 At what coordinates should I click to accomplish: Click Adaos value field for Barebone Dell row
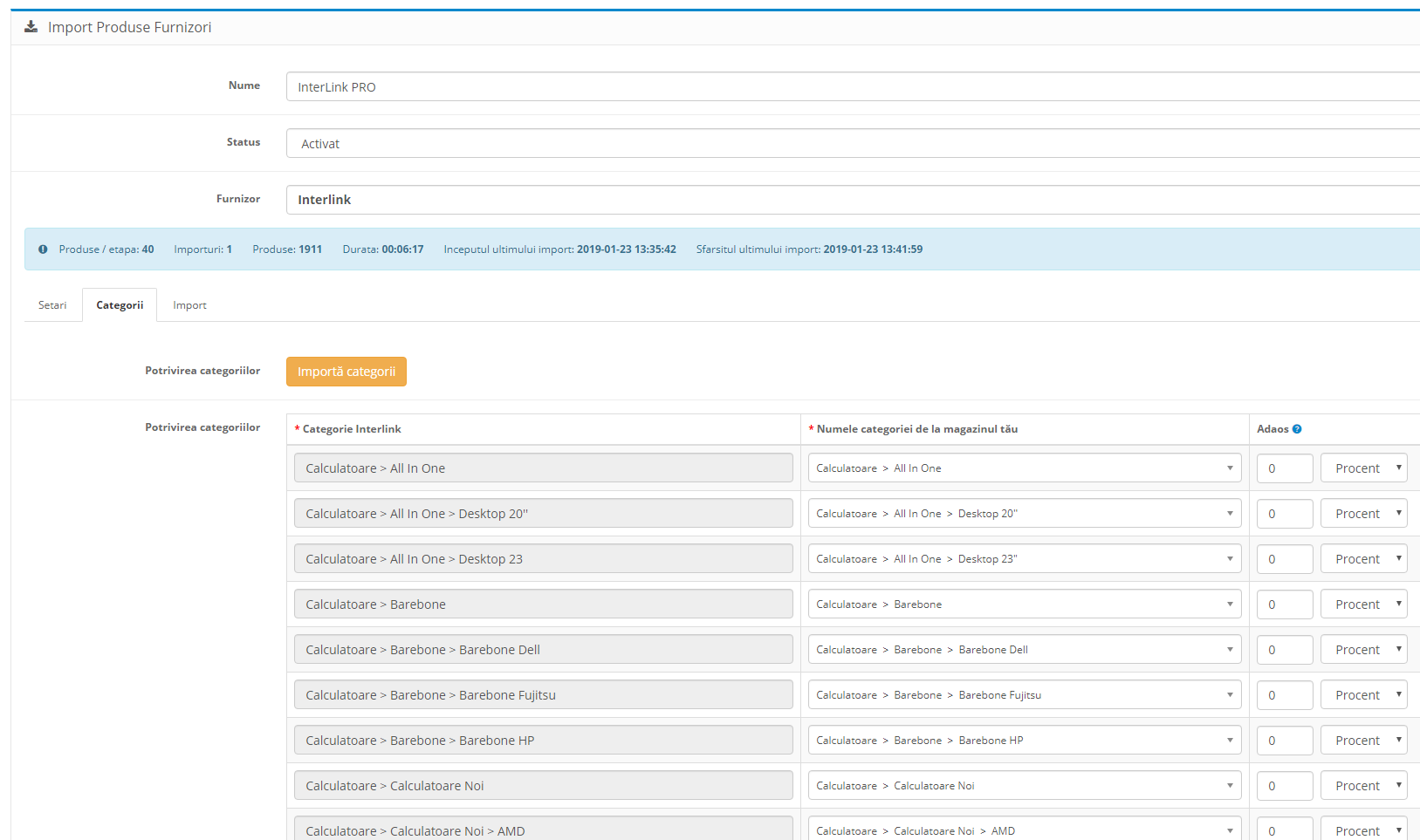1284,650
